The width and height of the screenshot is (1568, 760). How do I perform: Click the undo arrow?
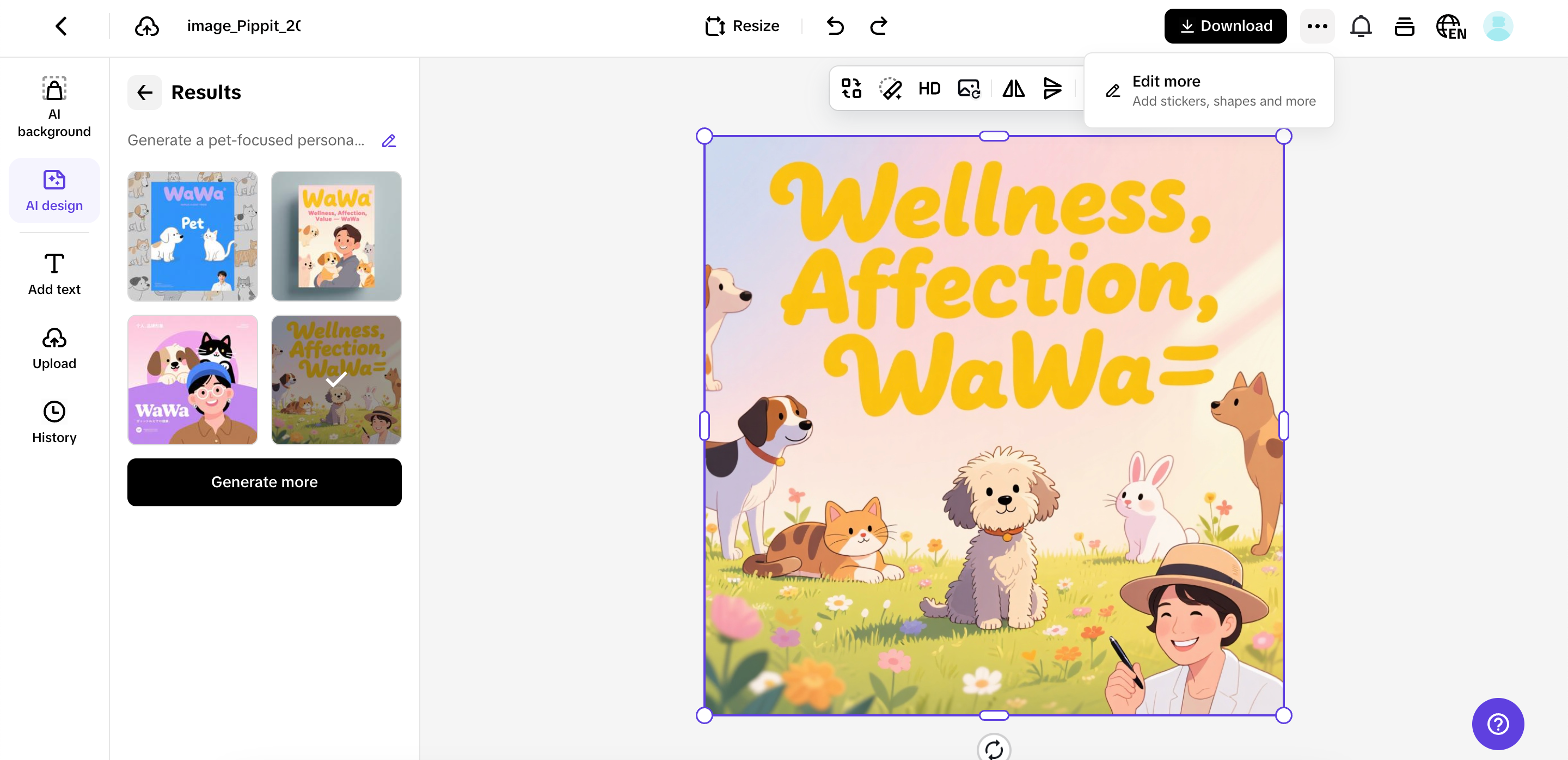pyautogui.click(x=835, y=26)
